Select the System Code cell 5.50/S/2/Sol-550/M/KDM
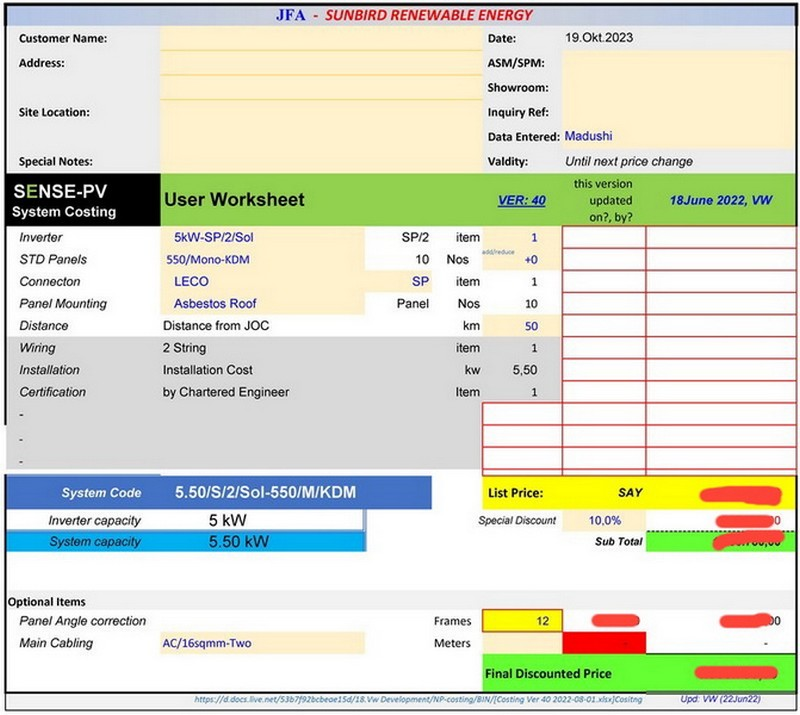The height and width of the screenshot is (715, 800). point(266,492)
